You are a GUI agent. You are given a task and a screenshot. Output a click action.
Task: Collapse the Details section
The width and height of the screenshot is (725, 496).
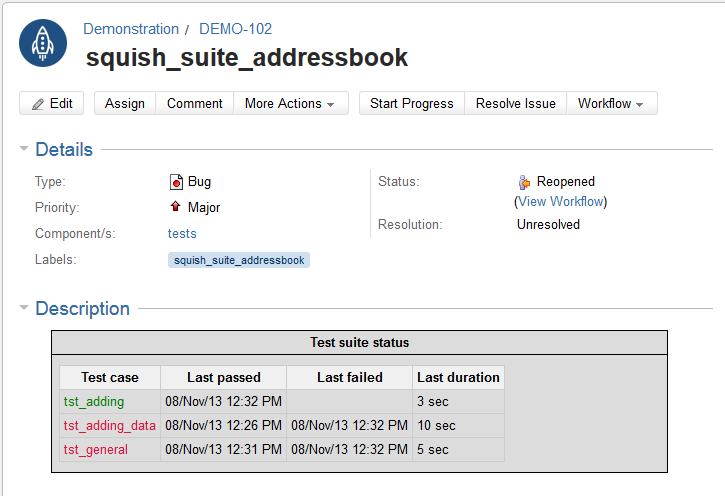(x=23, y=150)
